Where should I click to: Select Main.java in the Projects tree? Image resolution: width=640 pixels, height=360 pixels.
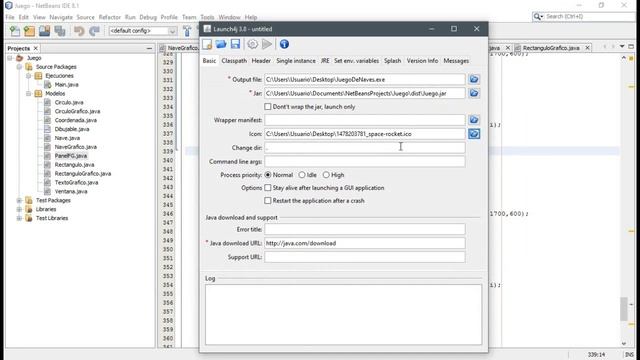pyautogui.click(x=67, y=84)
